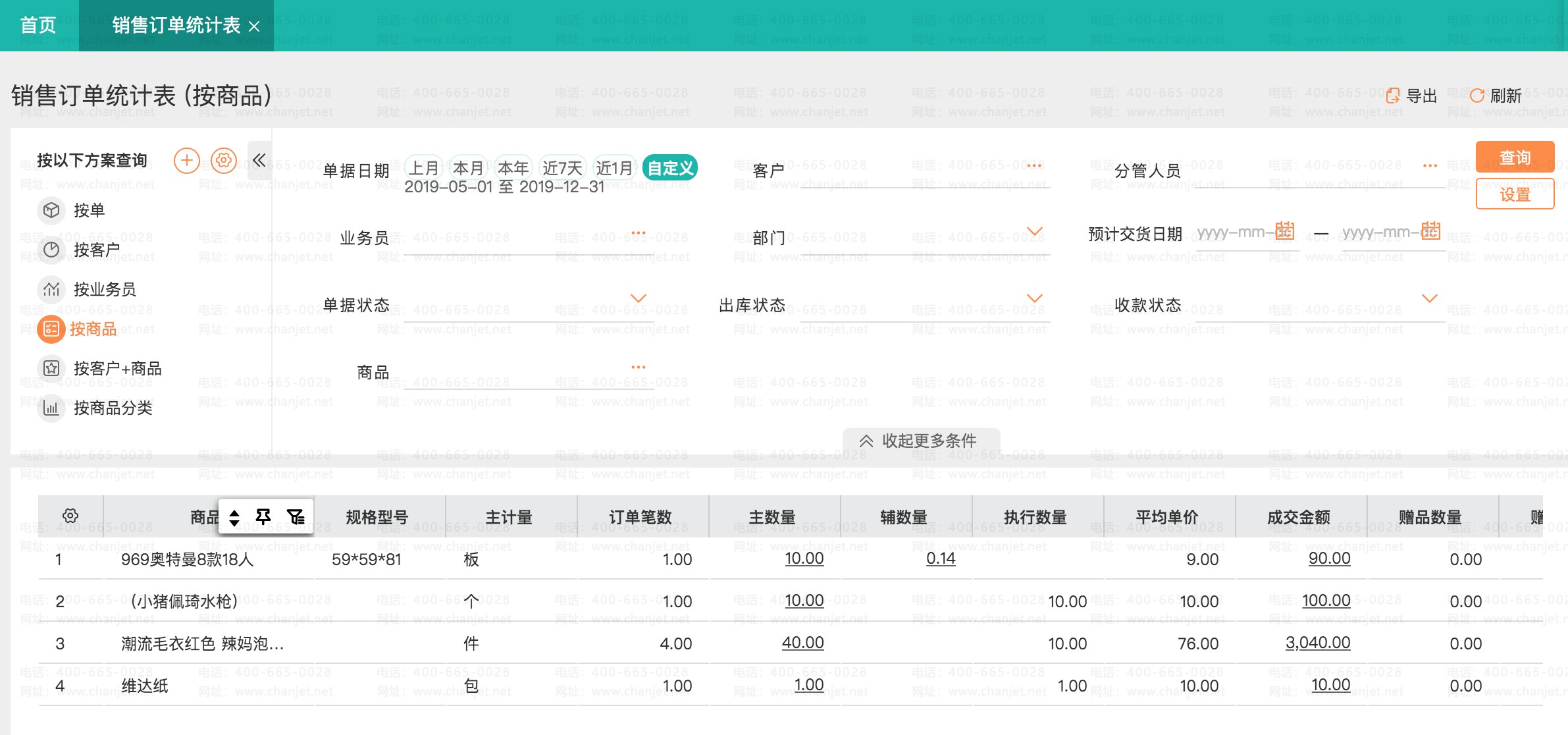Open 辅数量 link 0.14
Image resolution: width=1568 pixels, height=735 pixels.
point(941,558)
